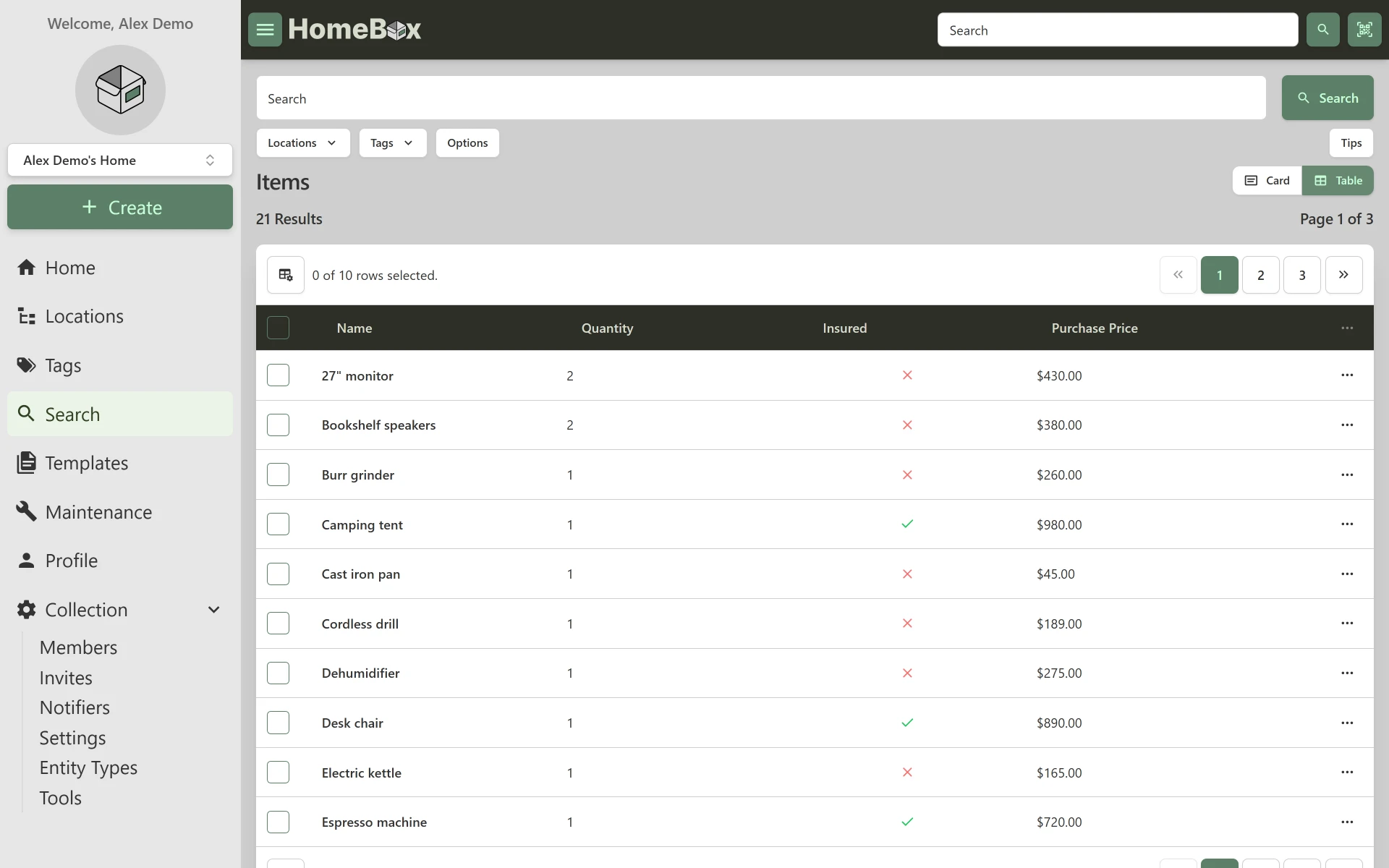
Task: Click the 27" monitor not-insured X mark
Action: click(x=907, y=375)
